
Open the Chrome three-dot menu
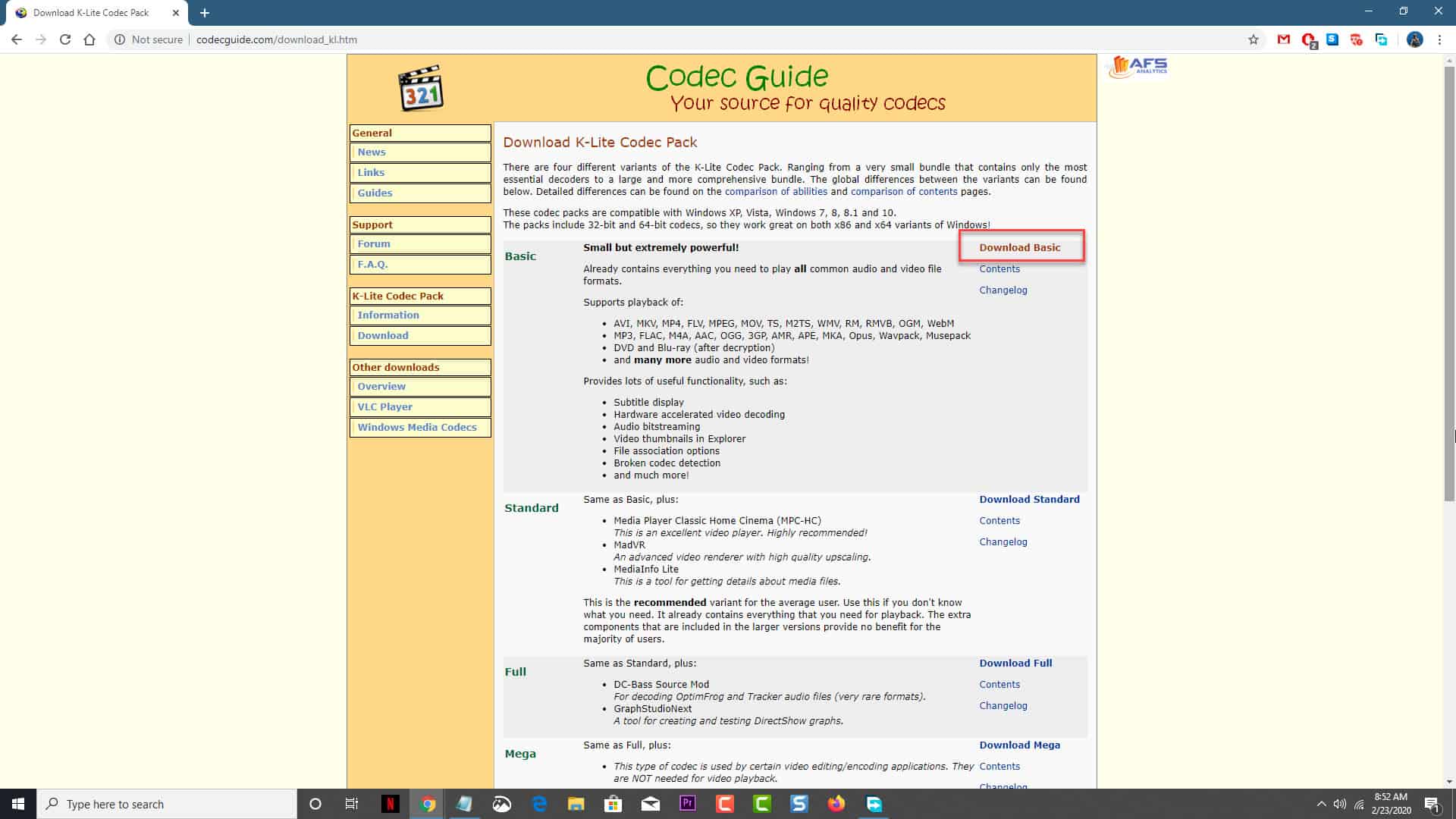point(1439,39)
